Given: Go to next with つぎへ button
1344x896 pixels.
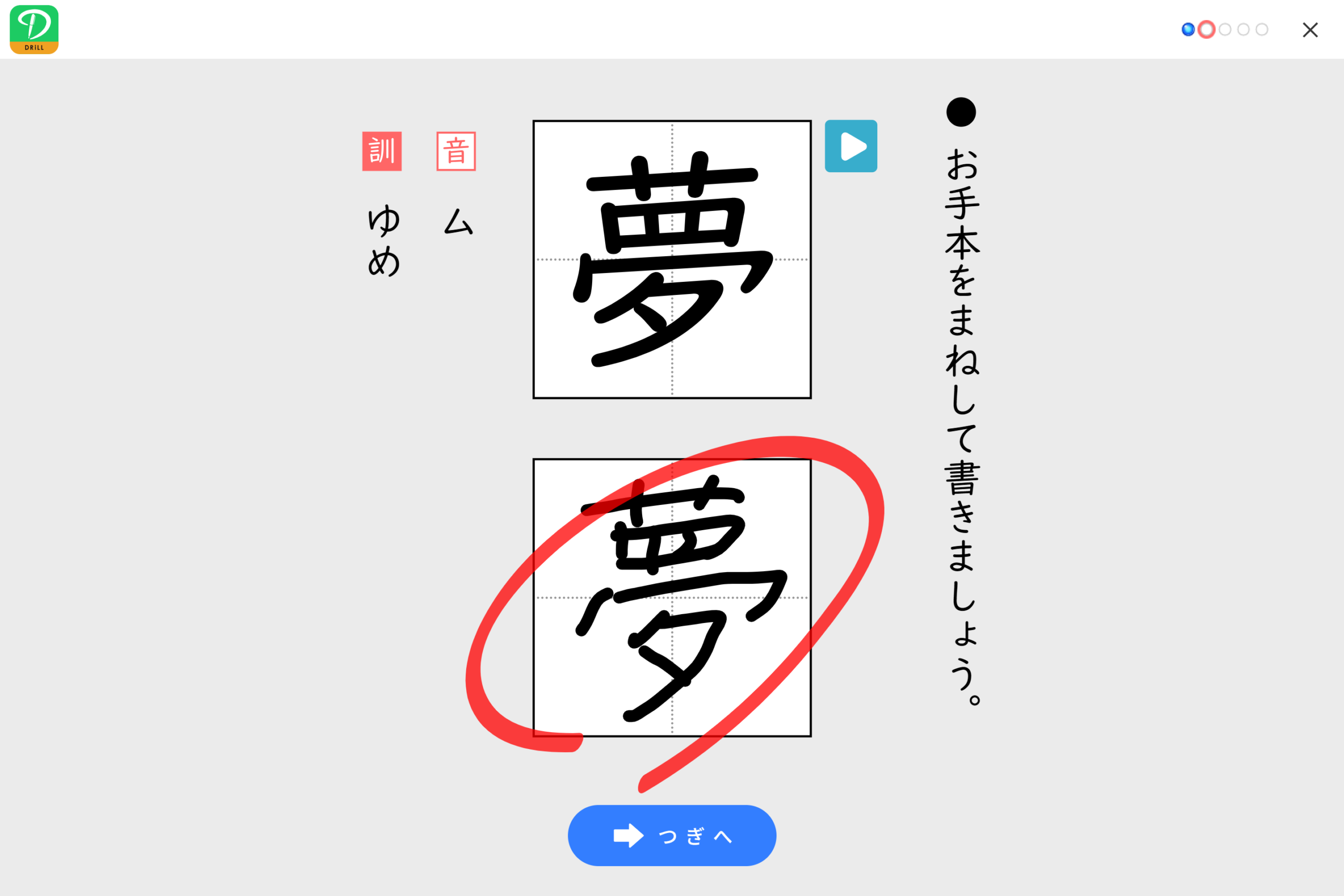Looking at the screenshot, I should point(672,836).
